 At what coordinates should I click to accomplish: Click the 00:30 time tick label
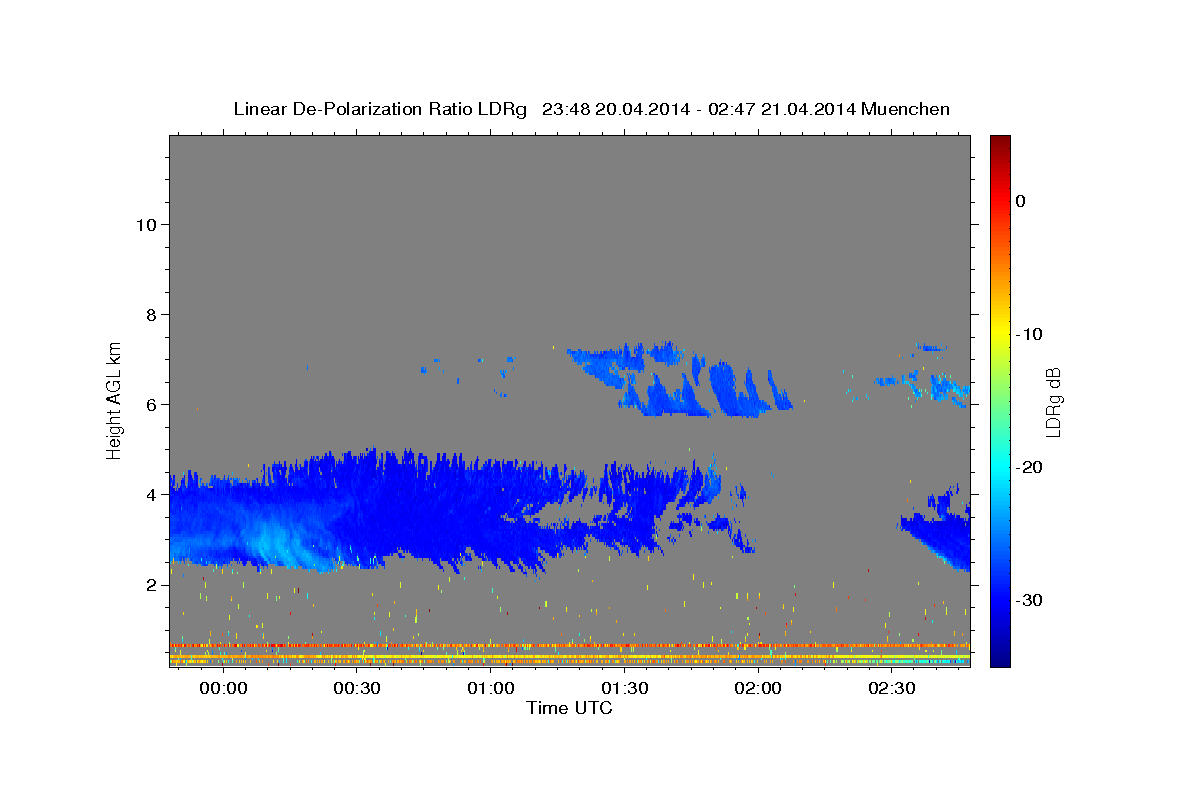(x=357, y=689)
